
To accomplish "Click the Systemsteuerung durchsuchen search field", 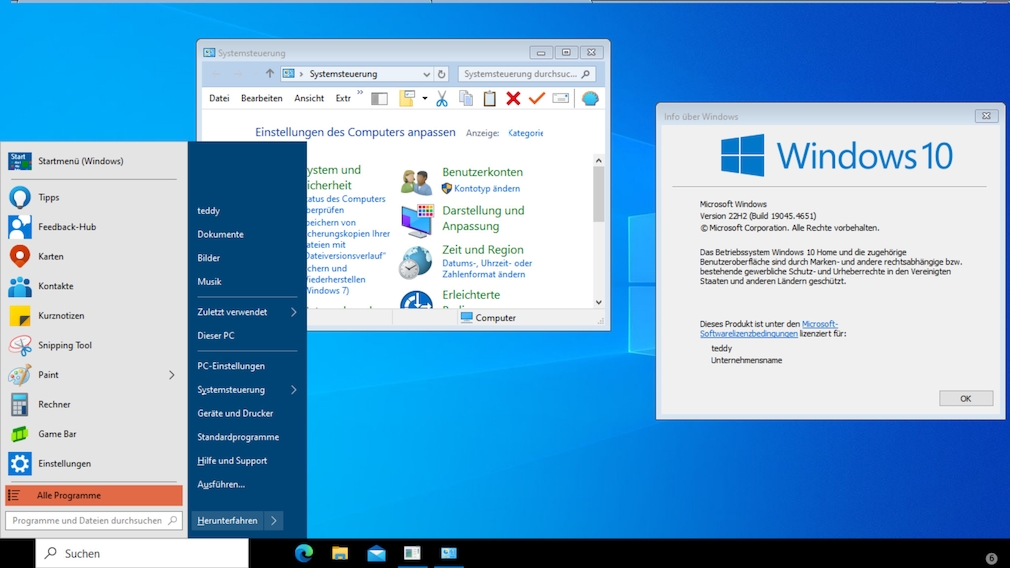I will [x=526, y=74].
